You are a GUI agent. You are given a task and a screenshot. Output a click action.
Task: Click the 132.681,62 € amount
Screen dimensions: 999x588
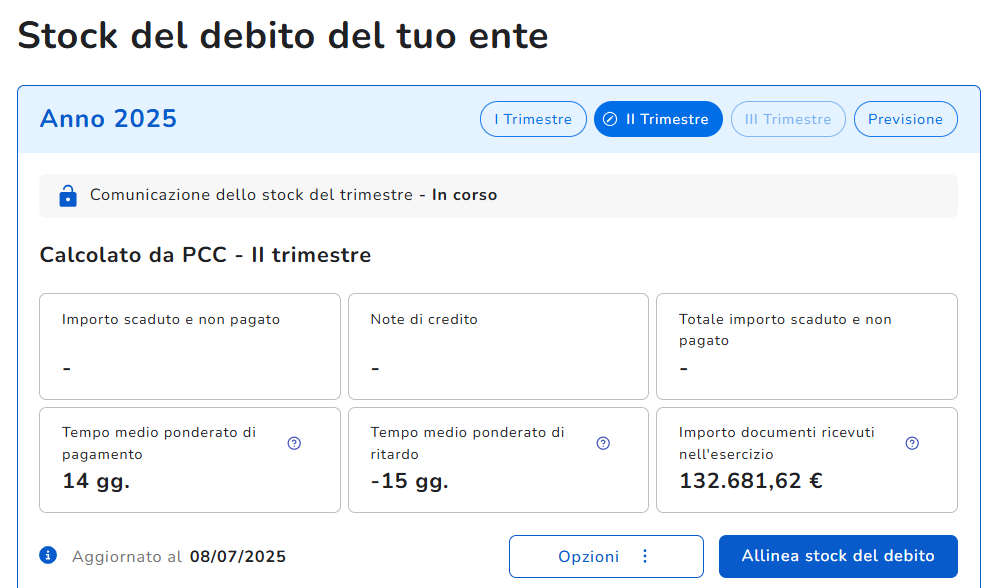(750, 481)
